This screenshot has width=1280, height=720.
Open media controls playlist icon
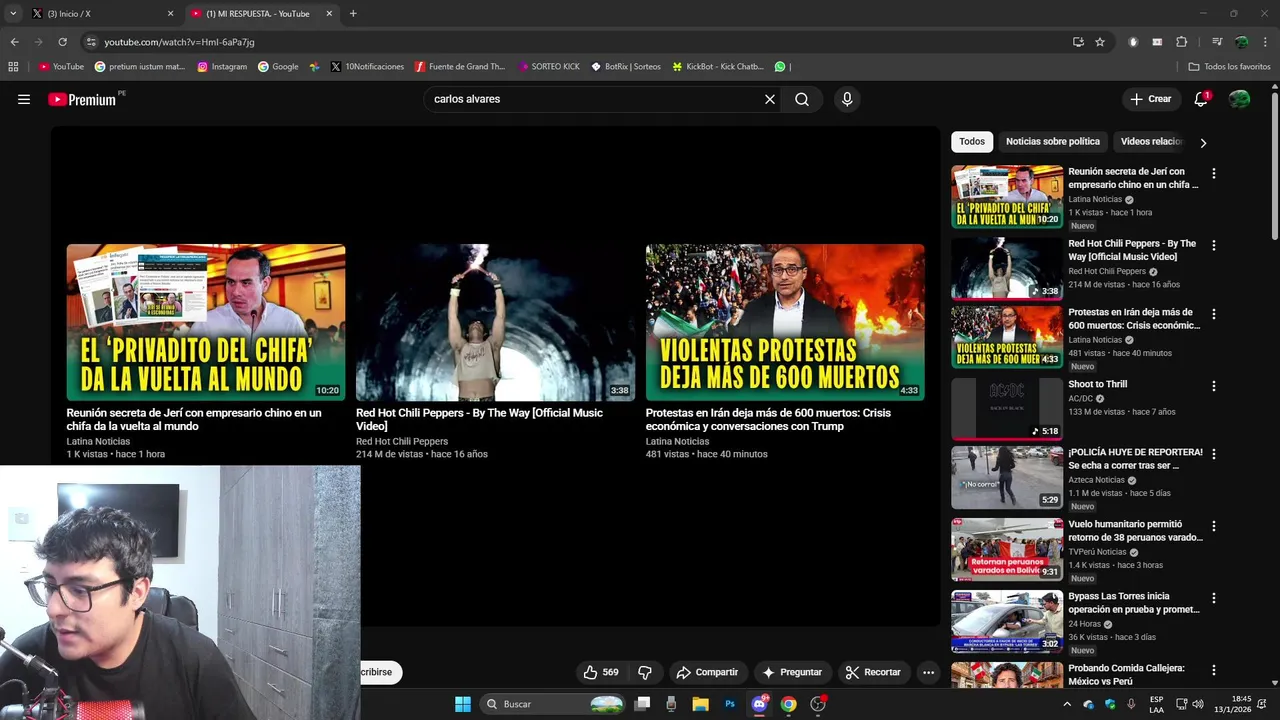coord(1217,42)
